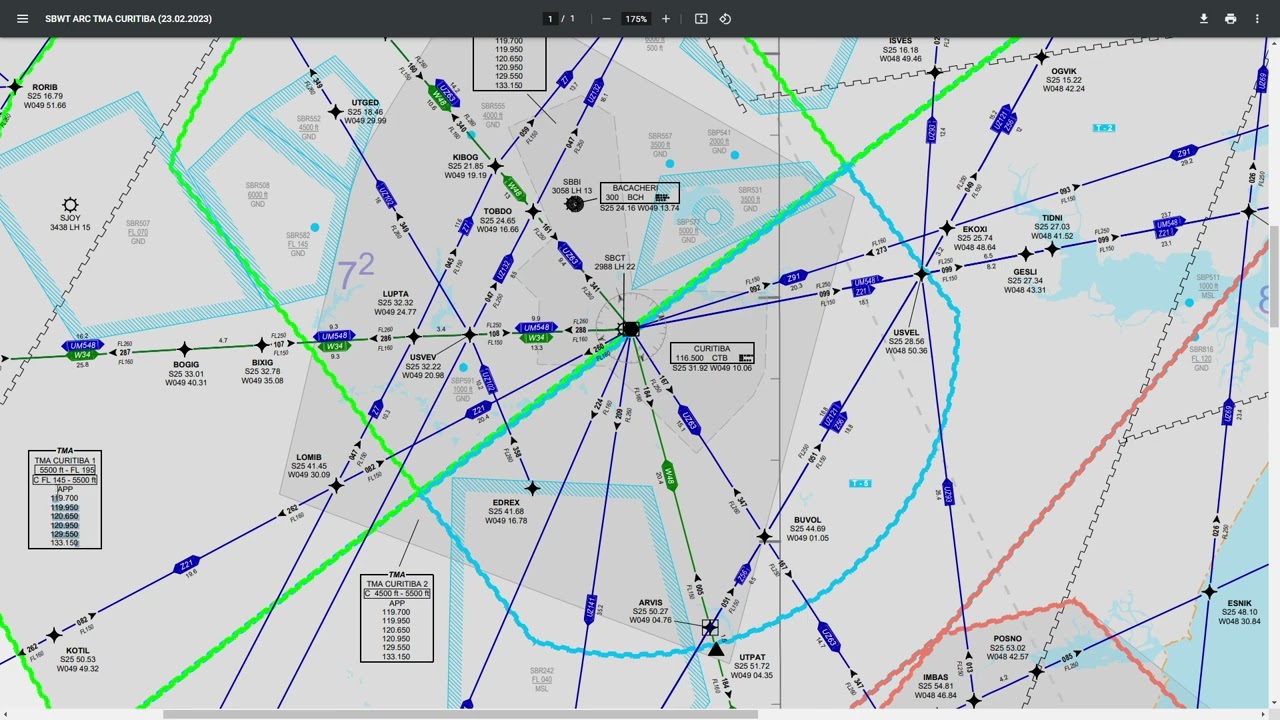The height and width of the screenshot is (720, 1280).
Task: Download the SBWT ARC chart PDF
Action: [x=1204, y=19]
